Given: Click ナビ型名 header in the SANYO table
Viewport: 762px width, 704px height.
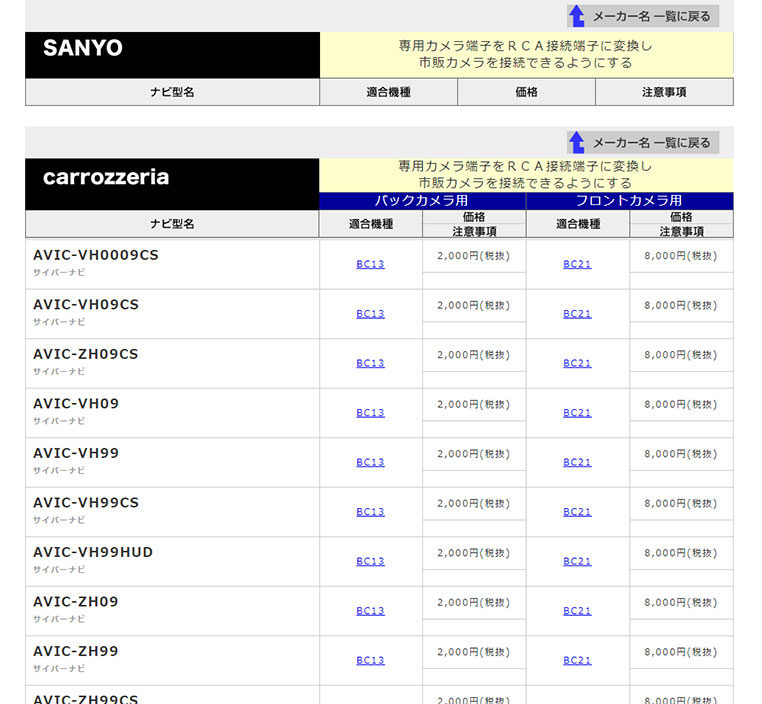Looking at the screenshot, I should tap(172, 92).
